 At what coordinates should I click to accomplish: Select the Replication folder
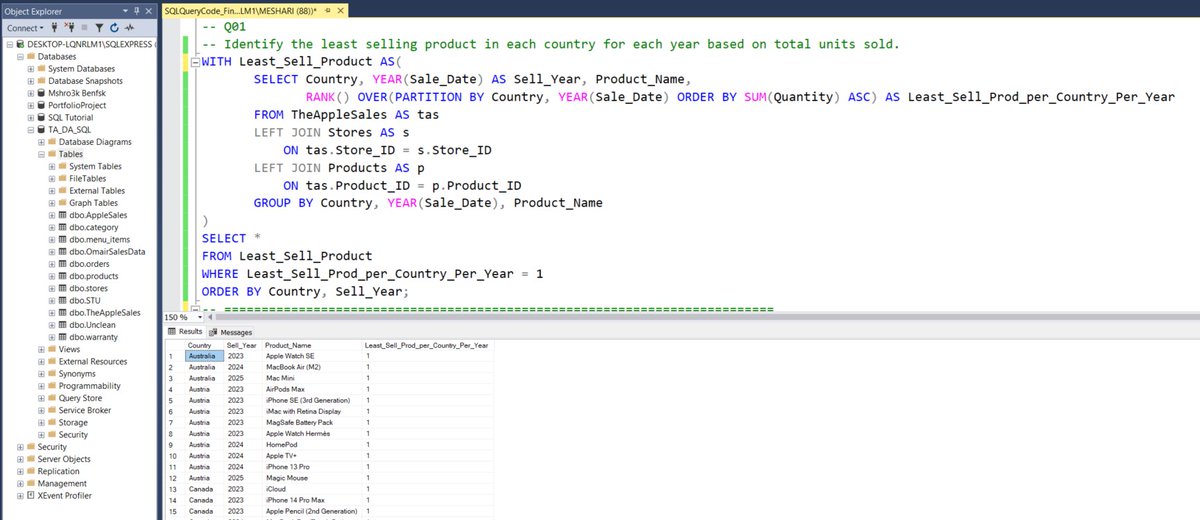coord(58,471)
